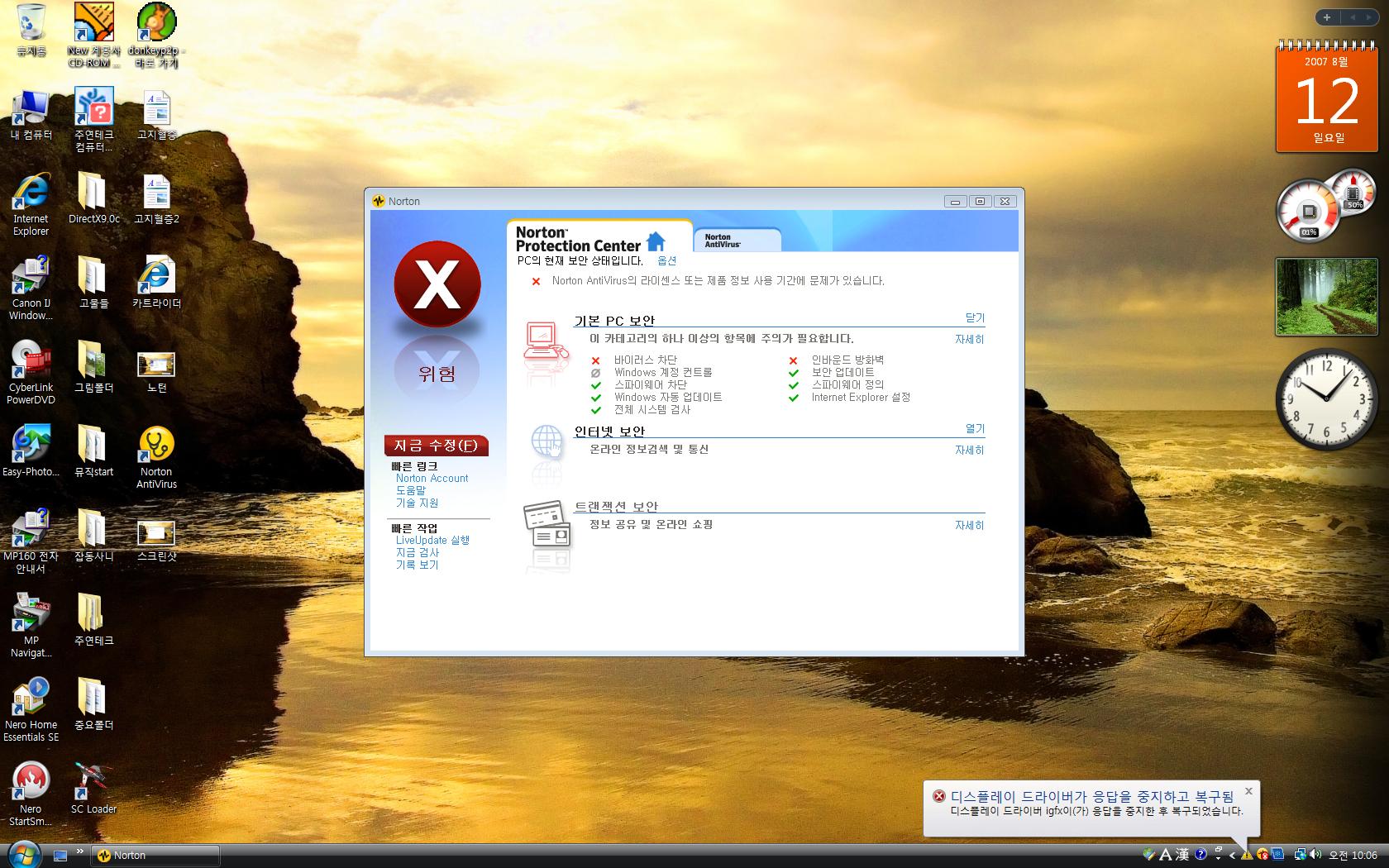Click the volume speaker tray icon
The image size is (1389, 868).
1315,855
